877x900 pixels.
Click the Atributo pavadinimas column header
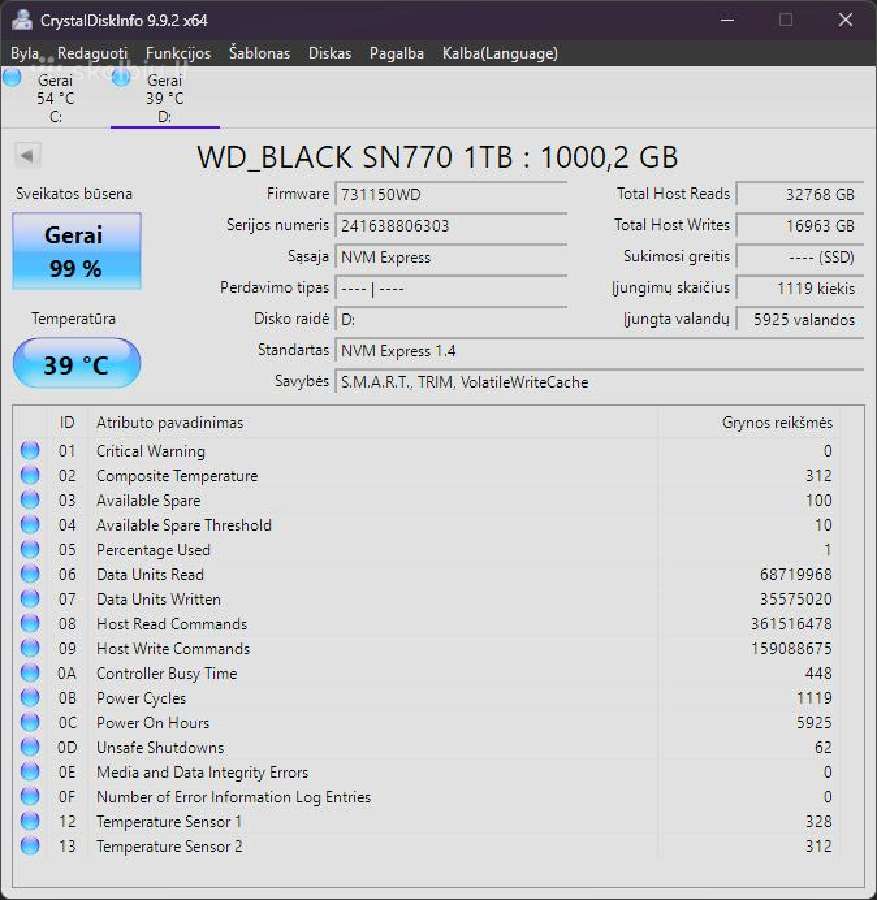(x=170, y=422)
